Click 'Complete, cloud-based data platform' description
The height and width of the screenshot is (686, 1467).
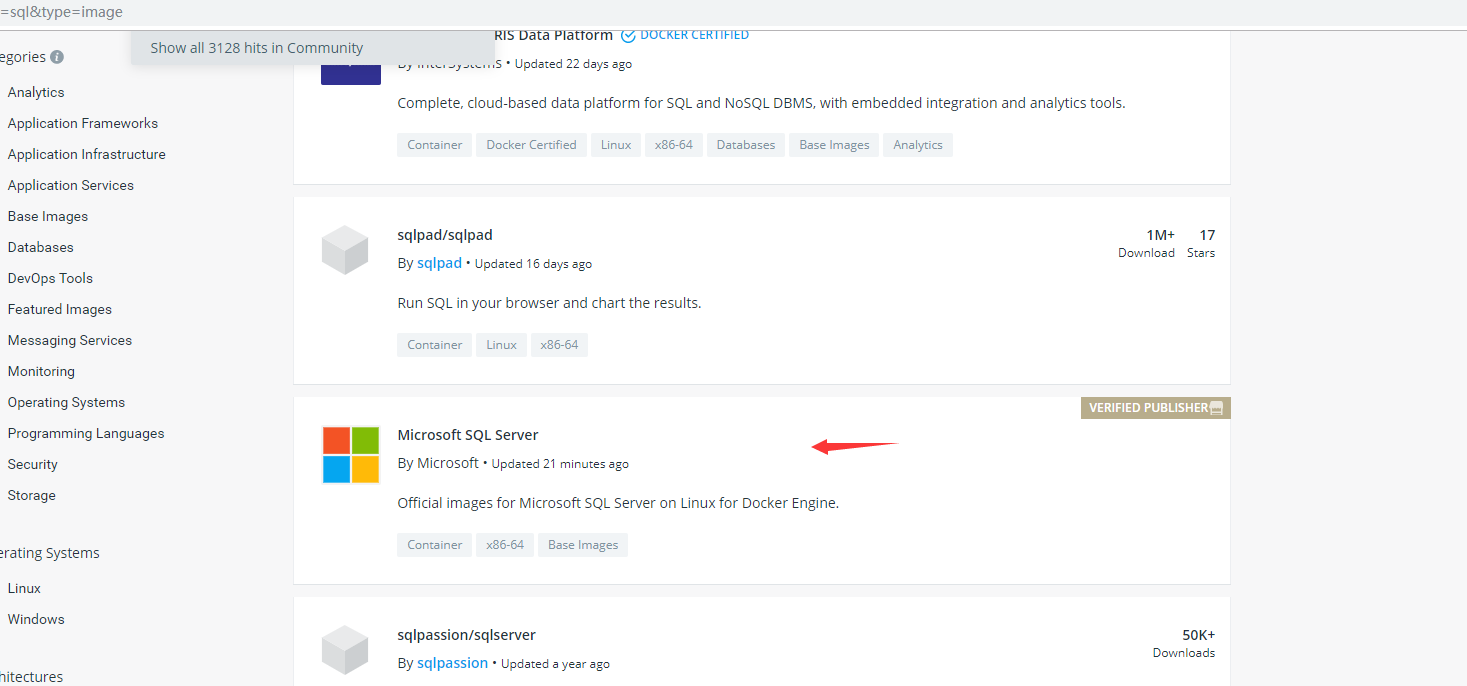click(x=761, y=103)
